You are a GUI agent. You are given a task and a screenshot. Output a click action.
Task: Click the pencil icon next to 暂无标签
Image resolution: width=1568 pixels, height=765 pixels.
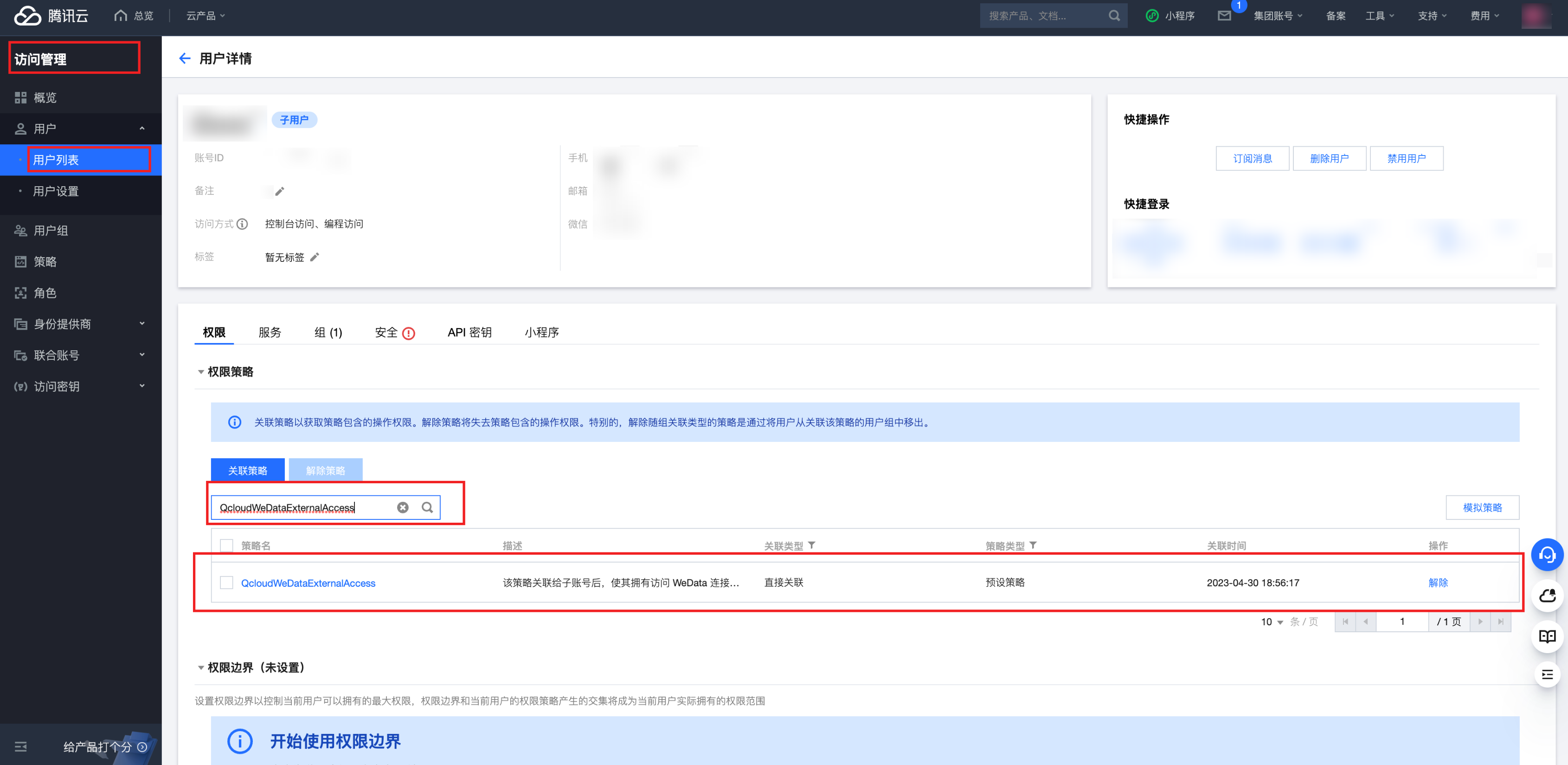tap(315, 257)
